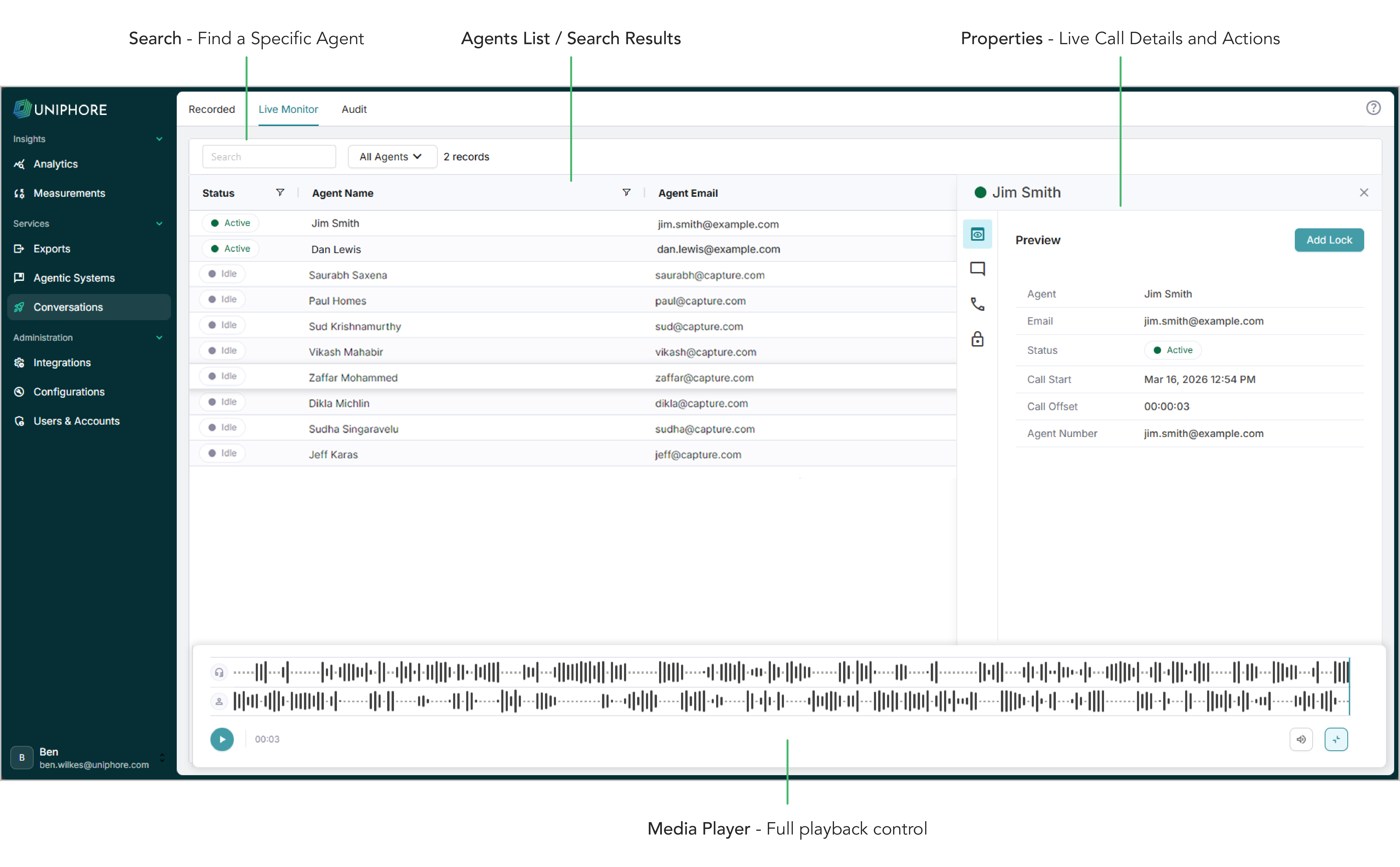Filter the Agent Name column
Screen dimensions: 1400x867
[x=626, y=193]
